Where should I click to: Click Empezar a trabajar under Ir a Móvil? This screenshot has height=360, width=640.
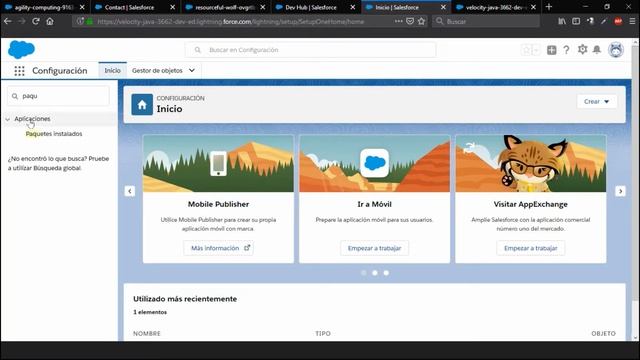[x=374, y=248]
